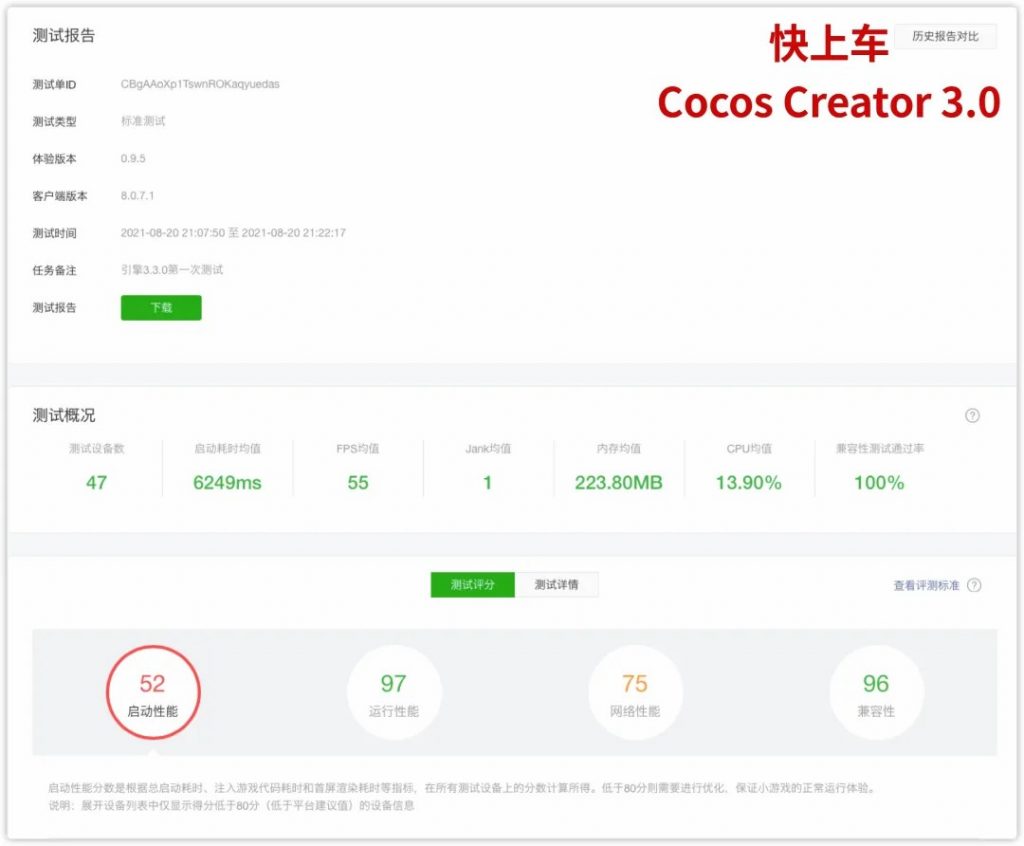Click the 测试单ID field label

point(54,85)
